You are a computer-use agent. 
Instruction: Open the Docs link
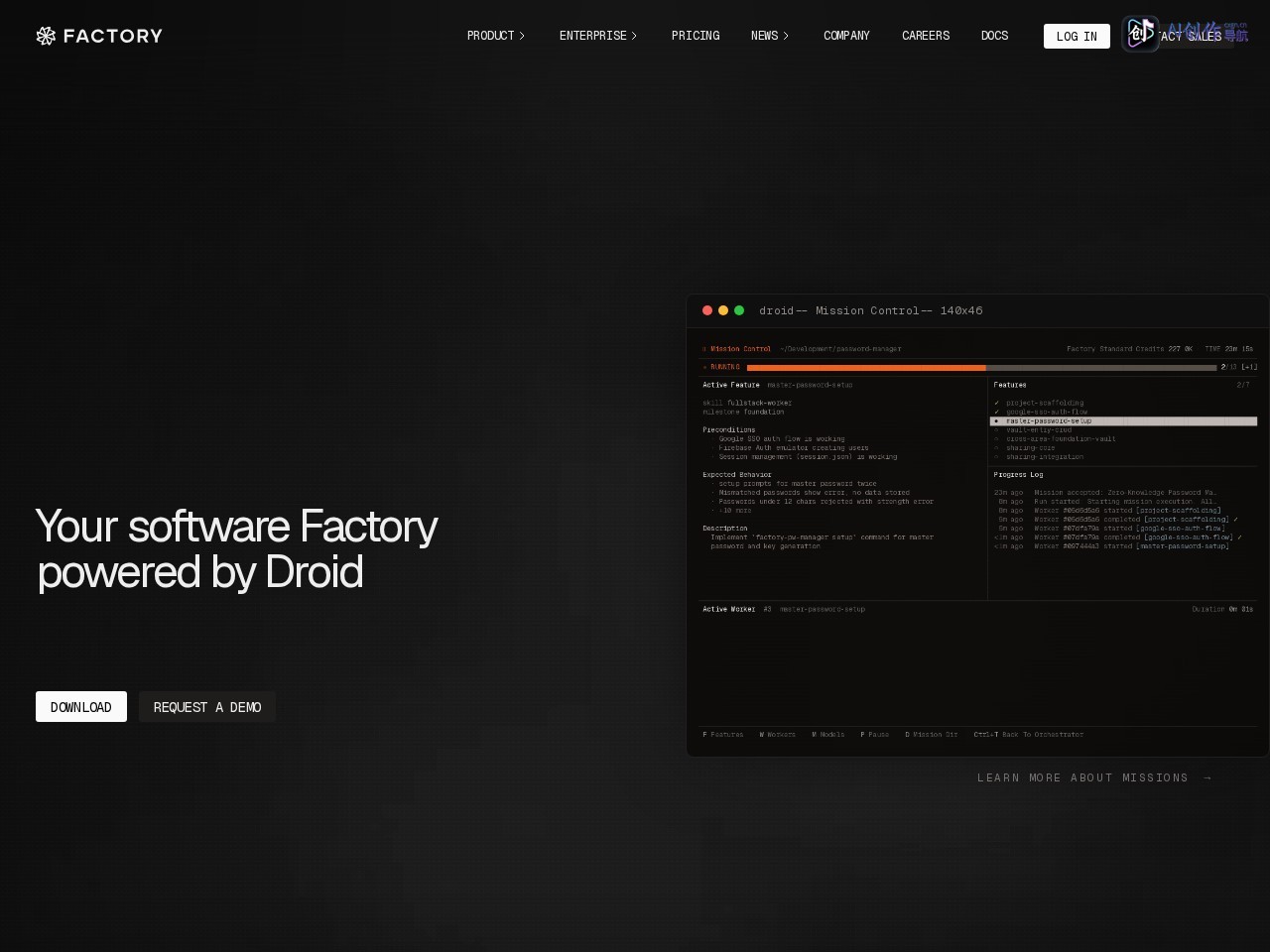994,36
